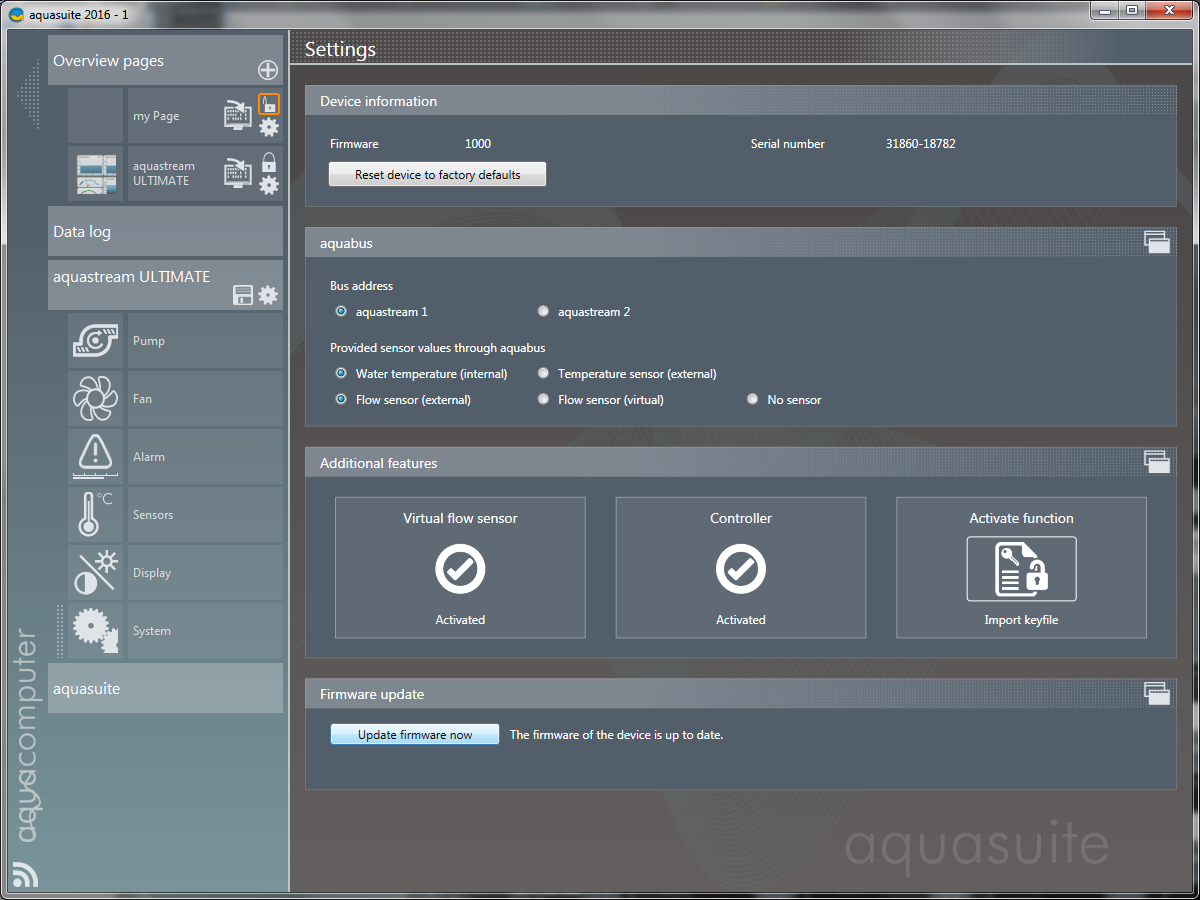Open the System menu entry
The height and width of the screenshot is (900, 1200).
click(205, 631)
